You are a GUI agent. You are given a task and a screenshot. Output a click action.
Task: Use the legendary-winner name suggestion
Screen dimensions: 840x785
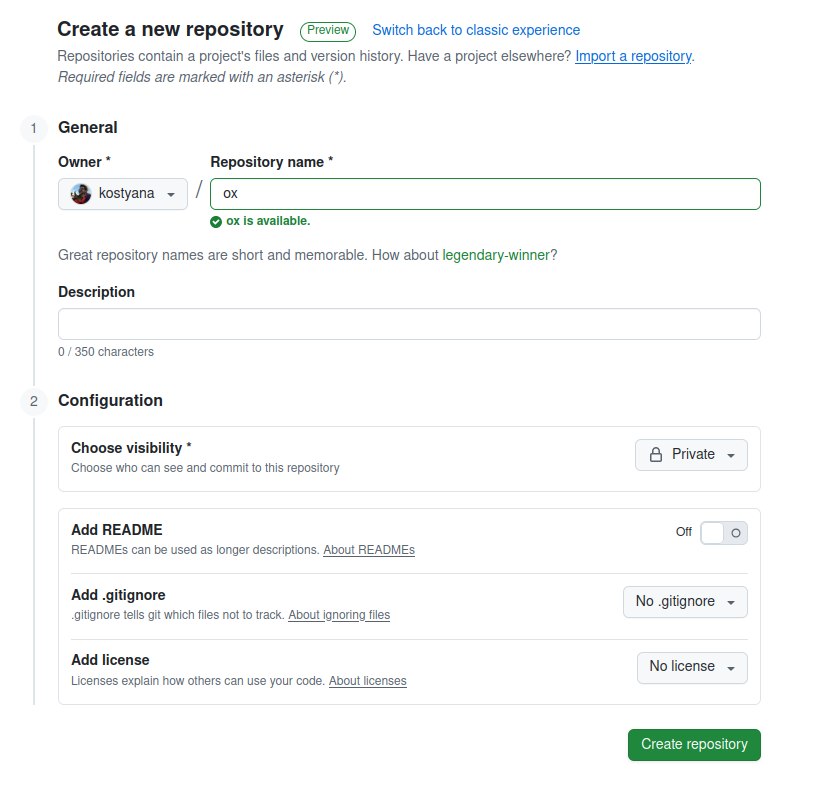(x=496, y=255)
